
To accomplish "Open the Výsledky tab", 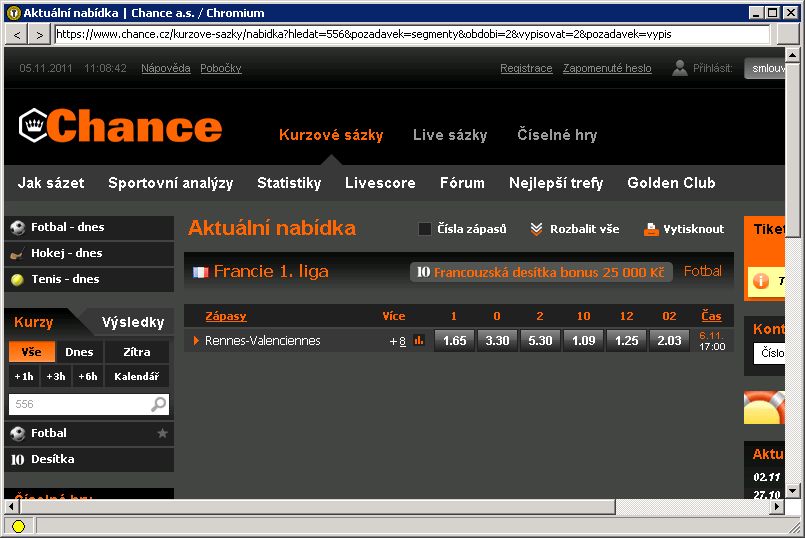I will [x=133, y=322].
